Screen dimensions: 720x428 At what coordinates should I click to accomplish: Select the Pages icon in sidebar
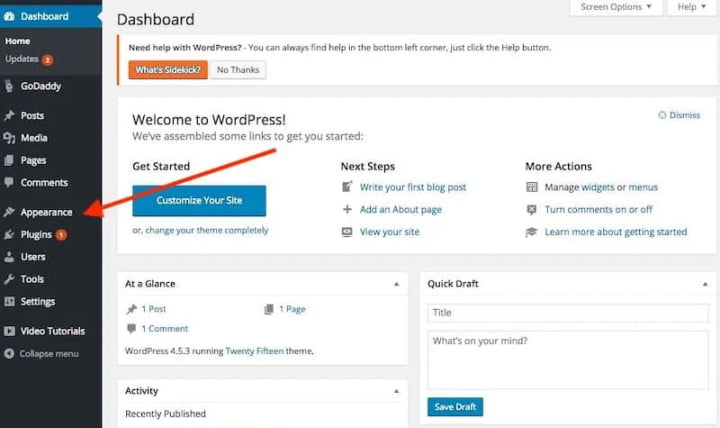(x=9, y=160)
